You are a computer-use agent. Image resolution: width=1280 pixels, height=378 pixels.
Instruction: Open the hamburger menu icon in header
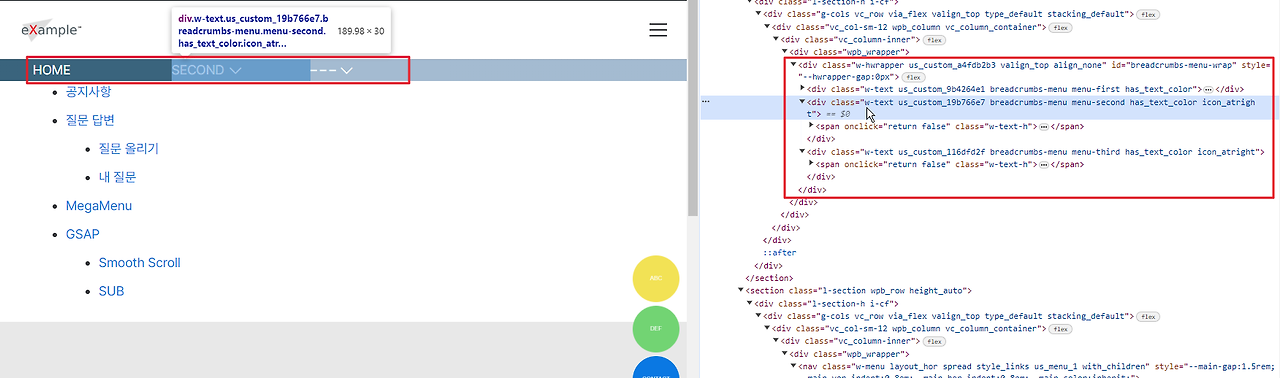click(658, 31)
